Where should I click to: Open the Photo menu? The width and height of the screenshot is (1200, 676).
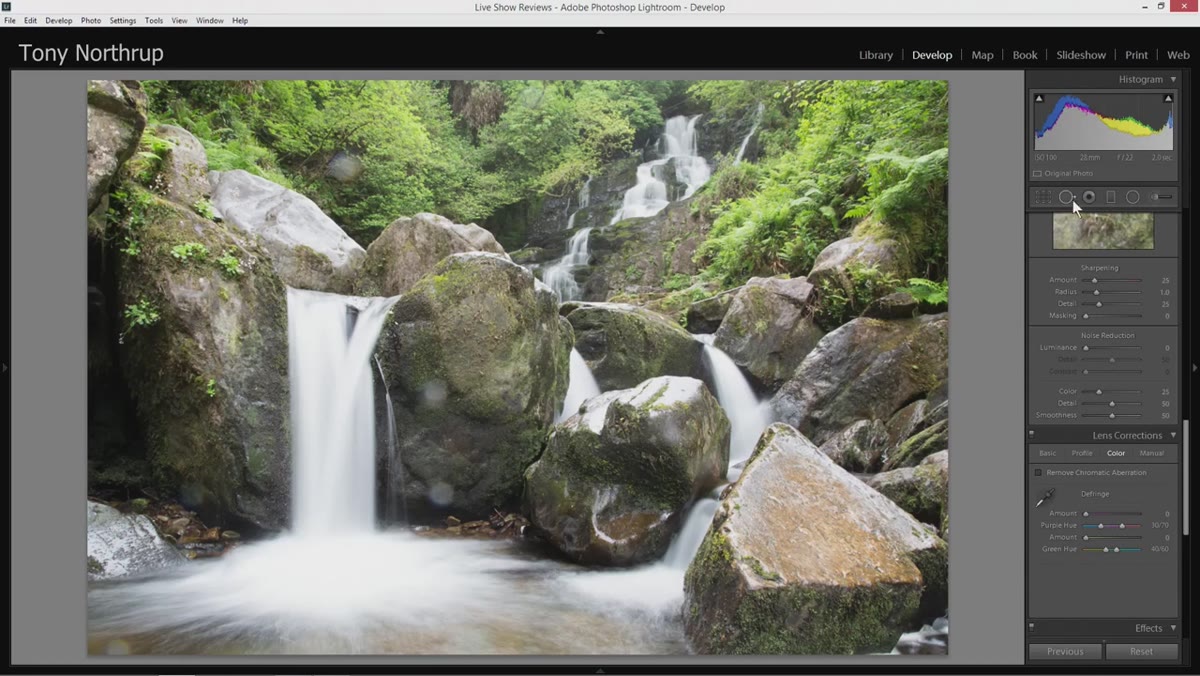[91, 20]
